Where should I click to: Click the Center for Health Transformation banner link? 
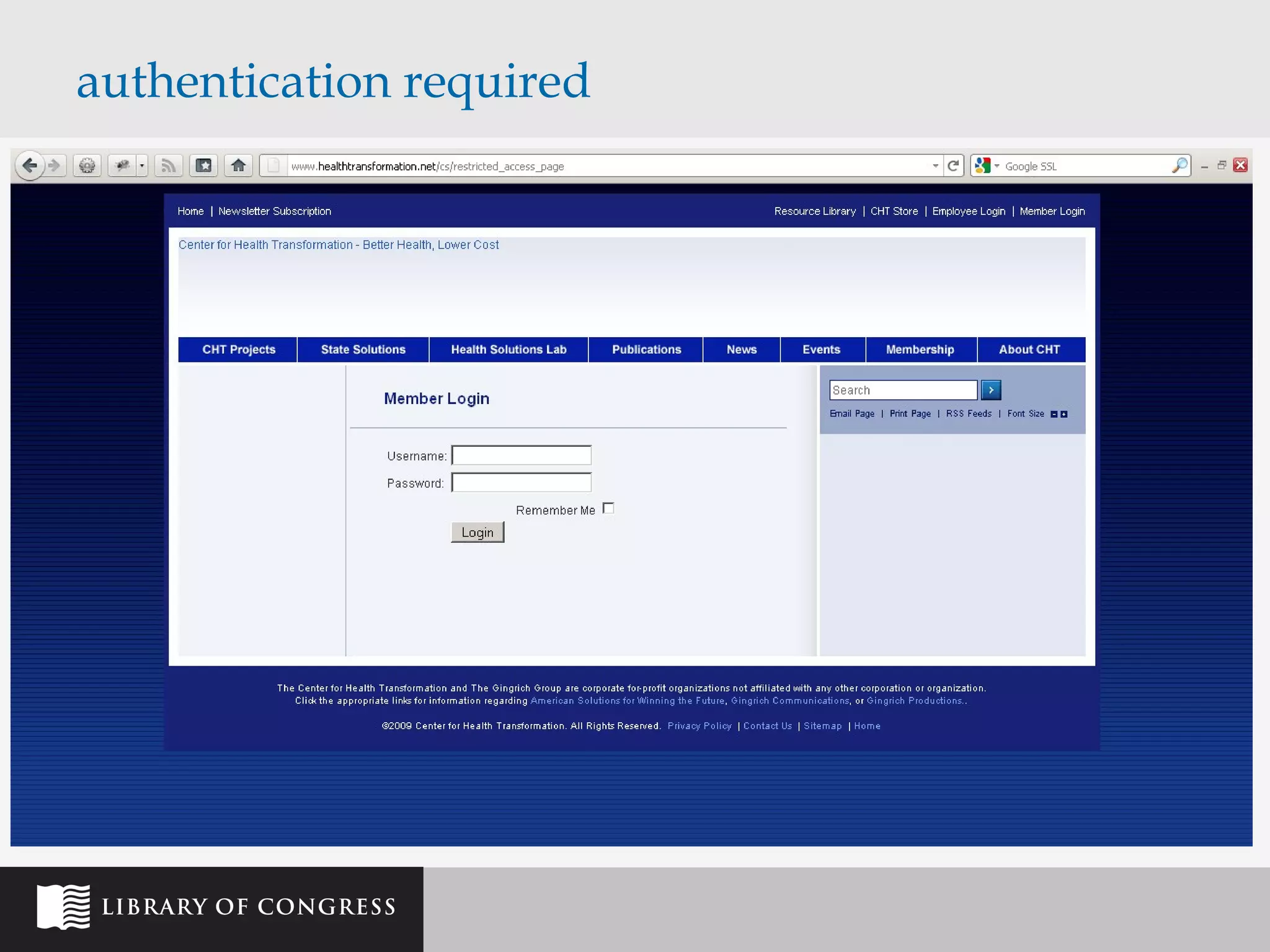[339, 245]
